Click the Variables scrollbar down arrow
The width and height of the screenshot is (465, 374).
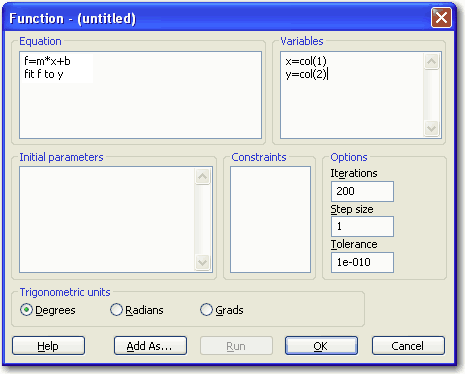click(432, 128)
